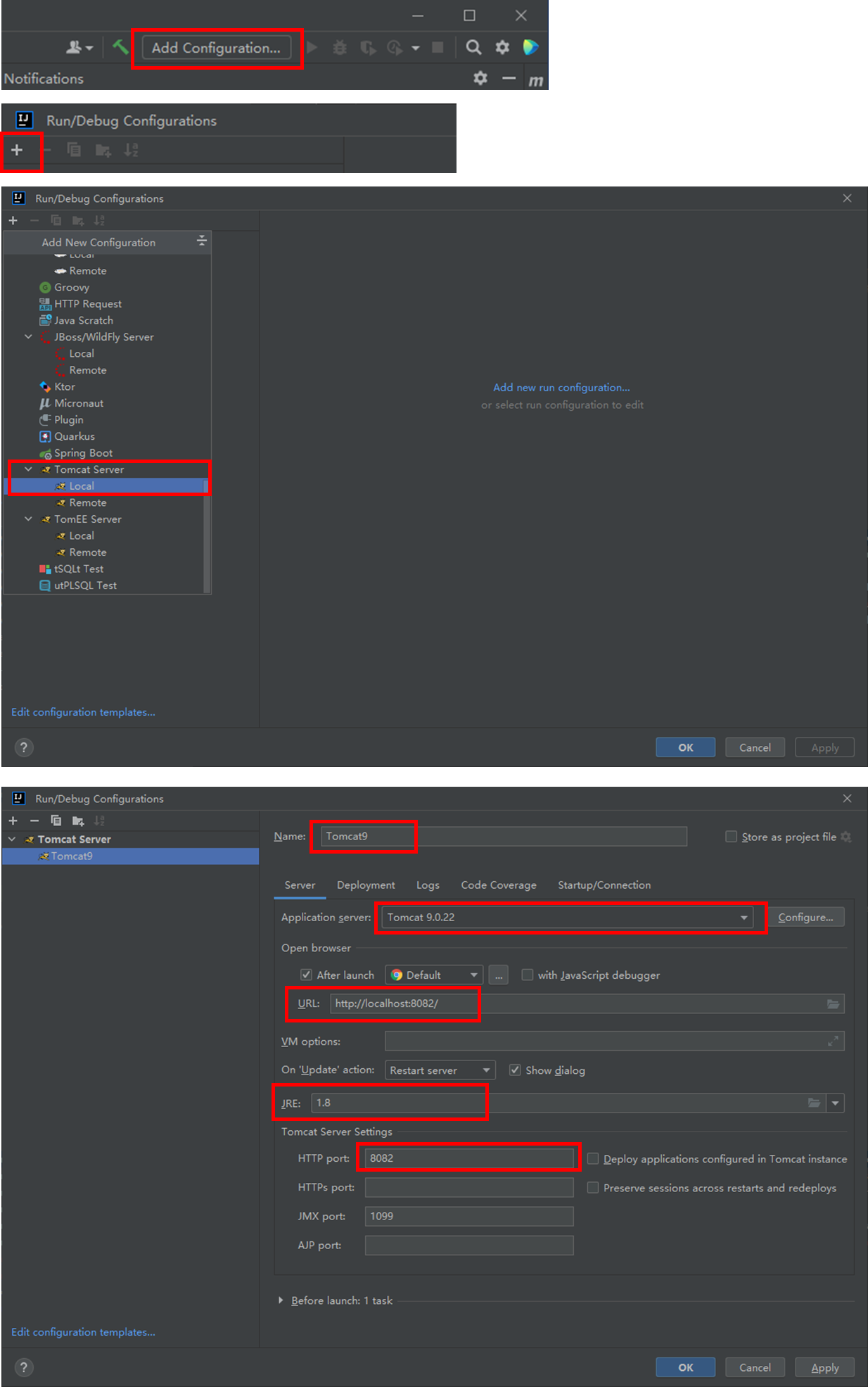Switch to Startup/Connection tab
This screenshot has width=868, height=1387.
604,885
